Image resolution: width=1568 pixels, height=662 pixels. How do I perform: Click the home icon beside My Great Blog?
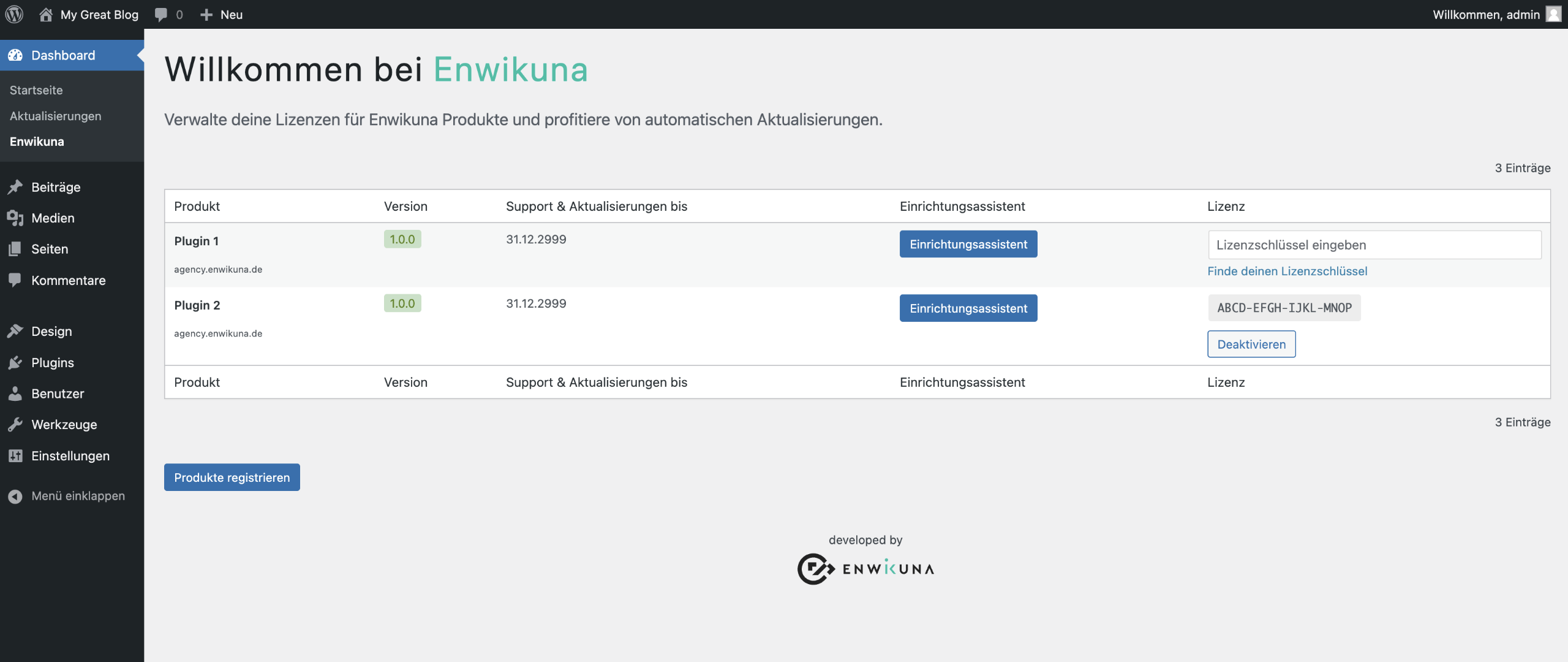[46, 14]
